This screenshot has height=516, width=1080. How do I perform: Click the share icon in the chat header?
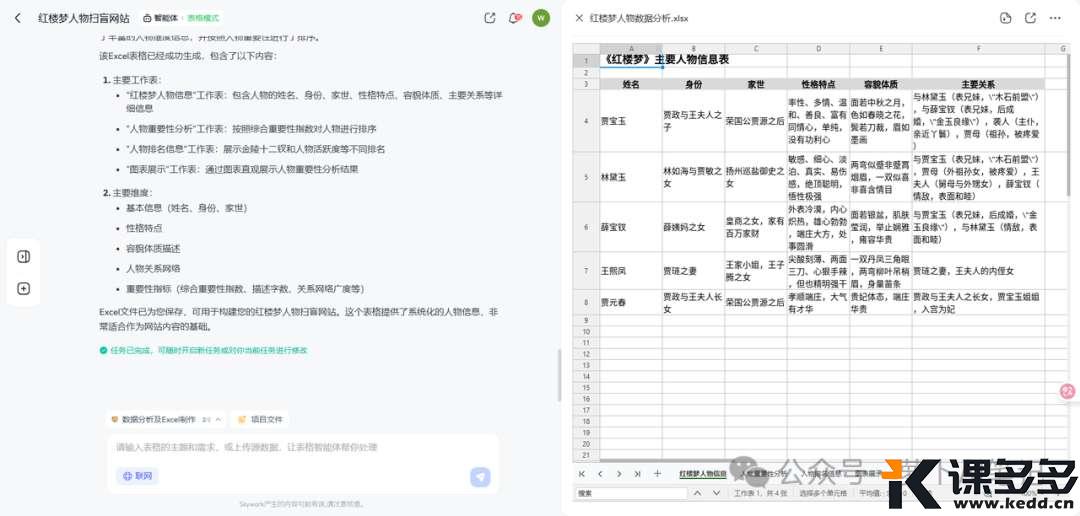tap(490, 18)
